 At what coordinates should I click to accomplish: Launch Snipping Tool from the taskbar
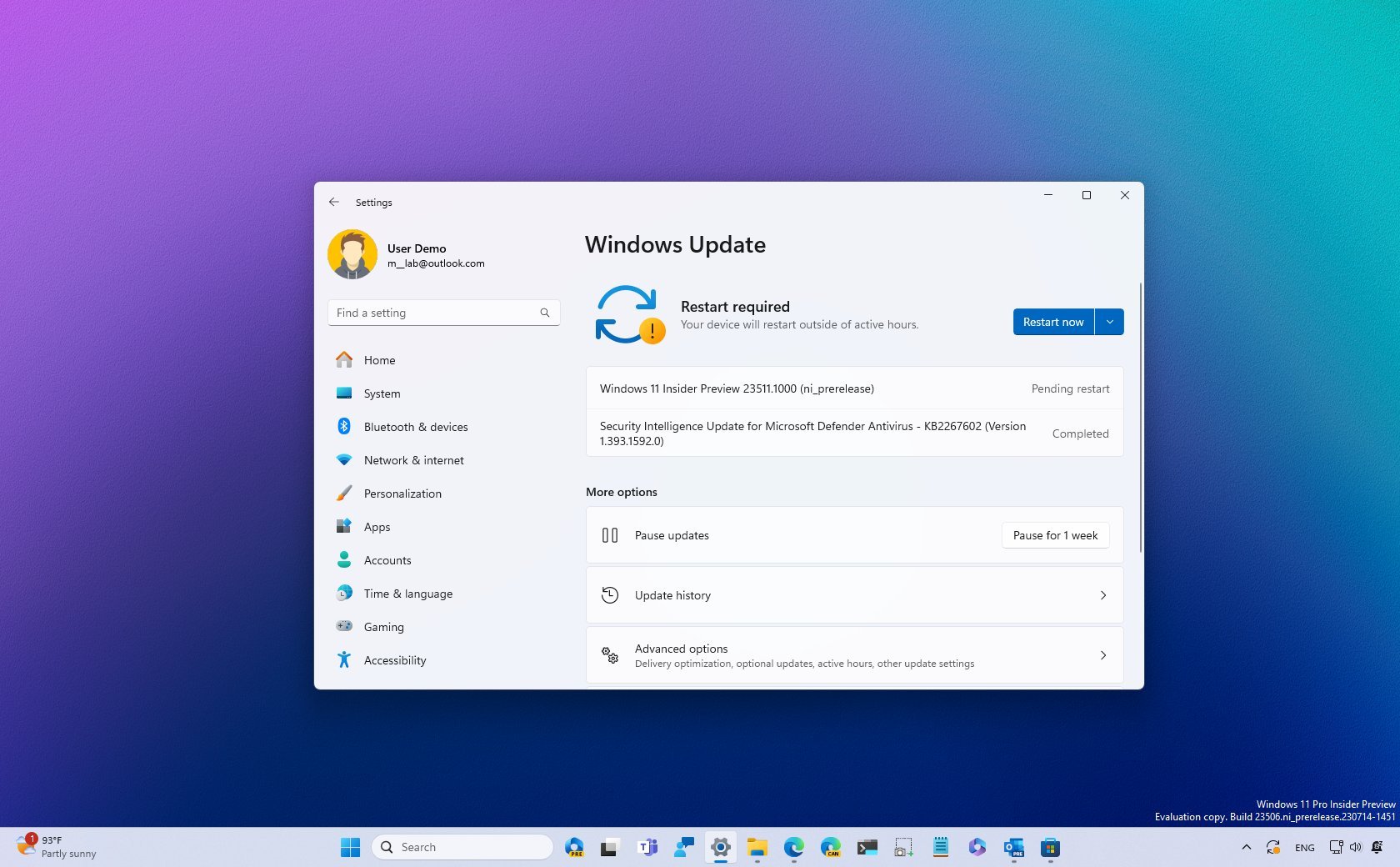(x=902, y=846)
